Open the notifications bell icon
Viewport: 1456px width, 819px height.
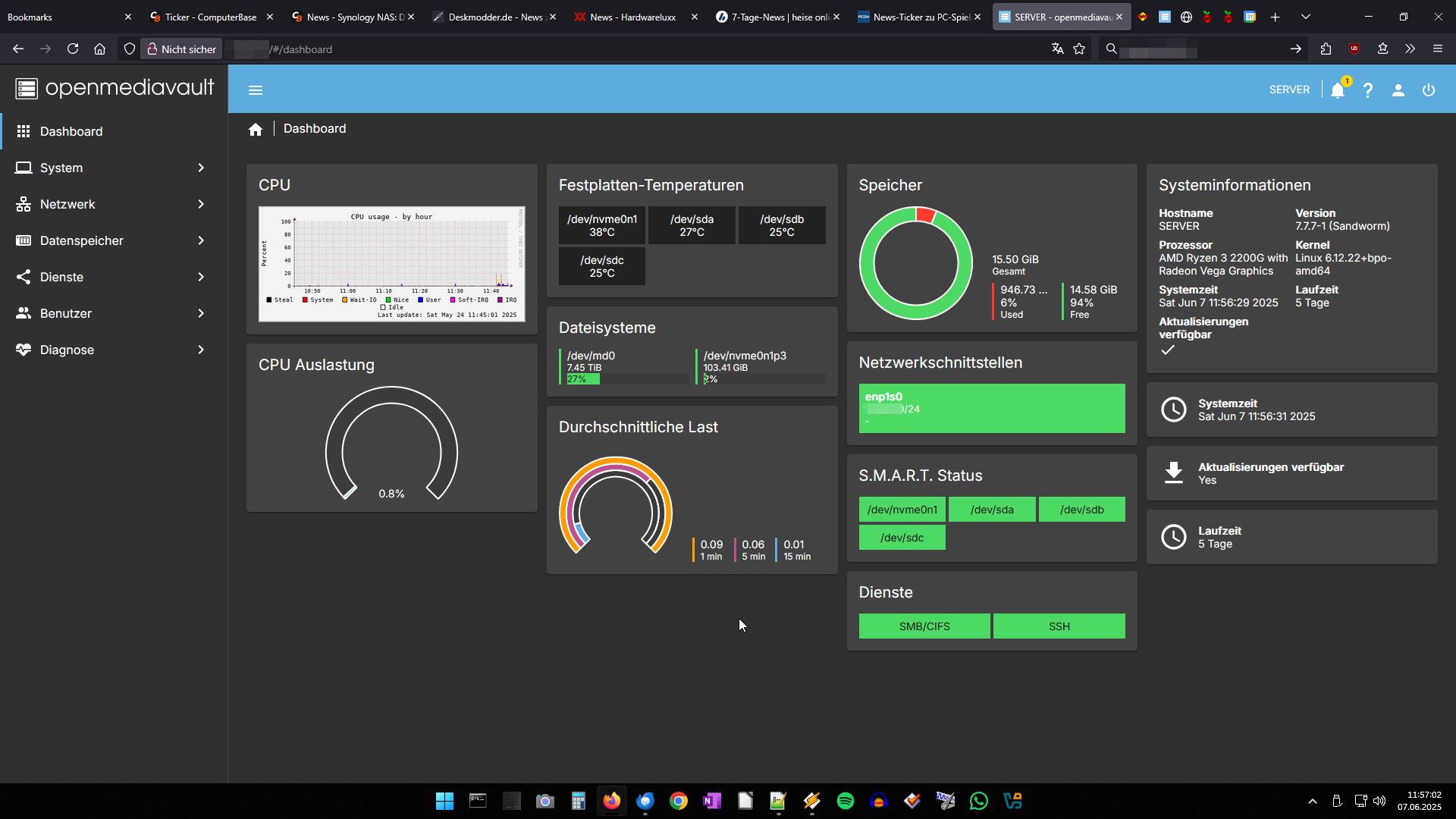click(x=1338, y=90)
